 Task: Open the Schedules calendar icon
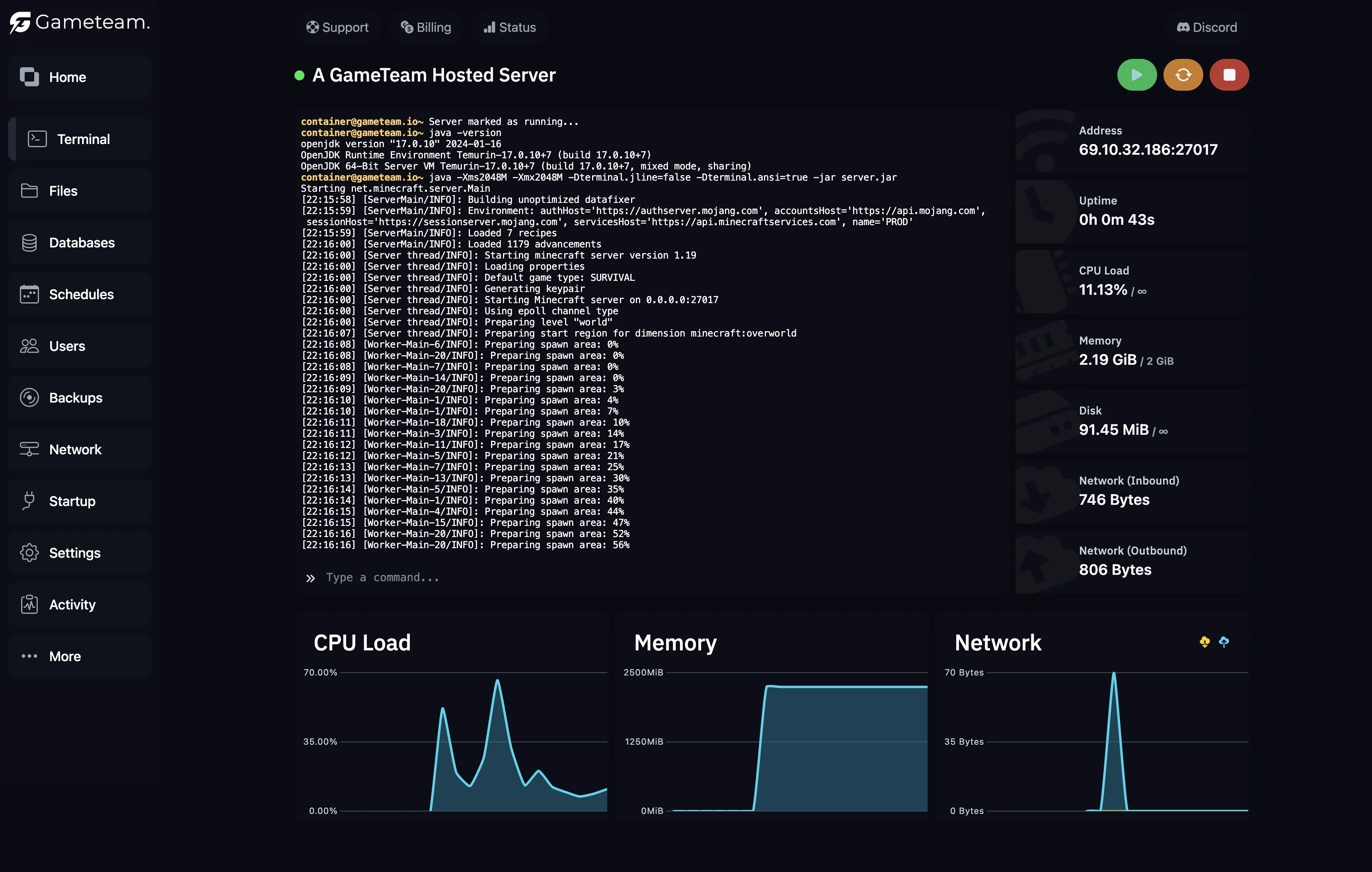tap(29, 294)
